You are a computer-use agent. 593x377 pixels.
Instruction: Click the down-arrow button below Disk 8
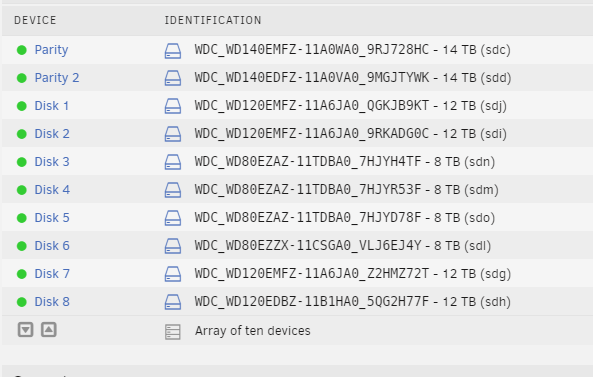[26, 330]
